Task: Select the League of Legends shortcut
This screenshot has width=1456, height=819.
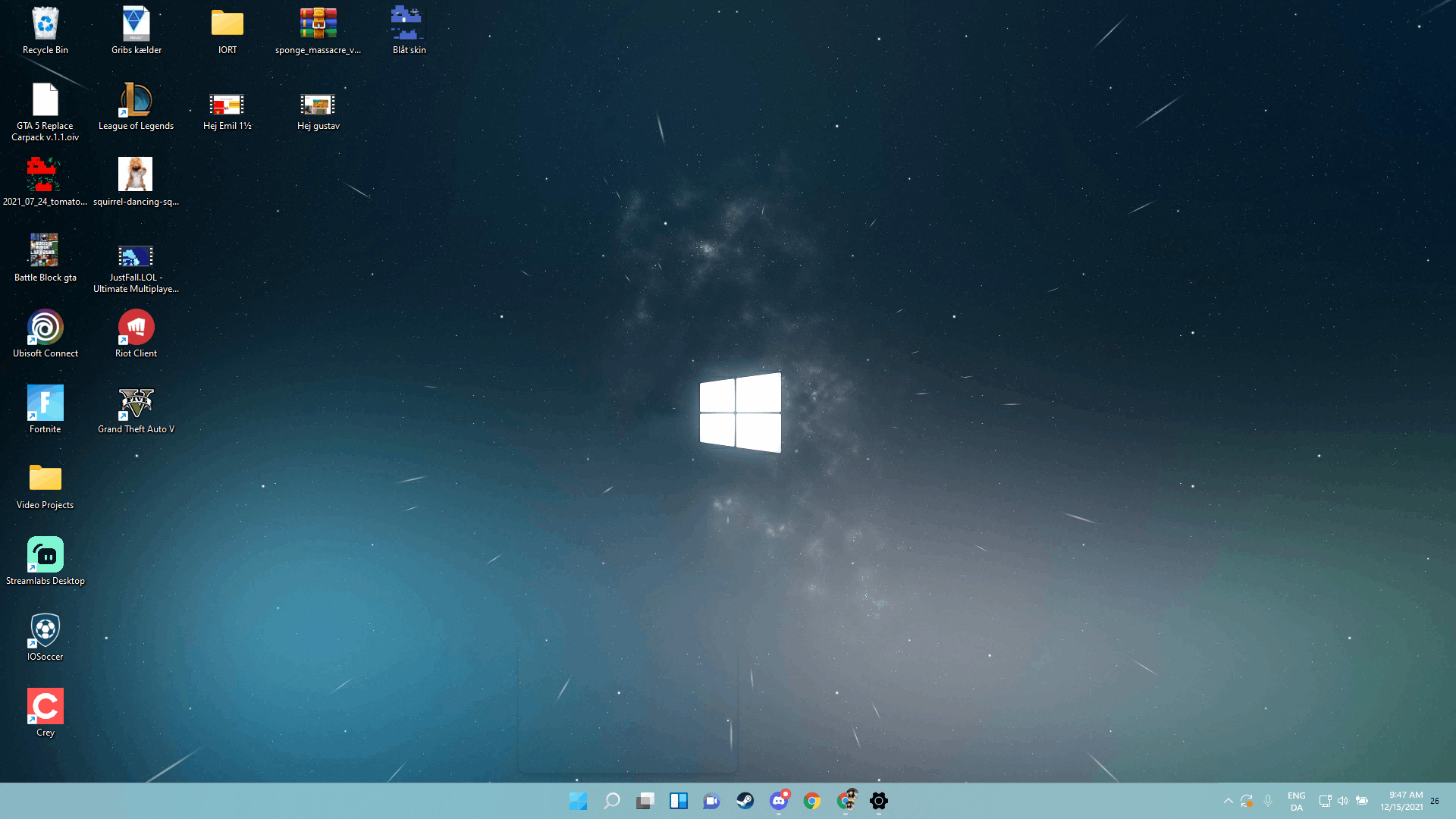Action: click(x=136, y=106)
